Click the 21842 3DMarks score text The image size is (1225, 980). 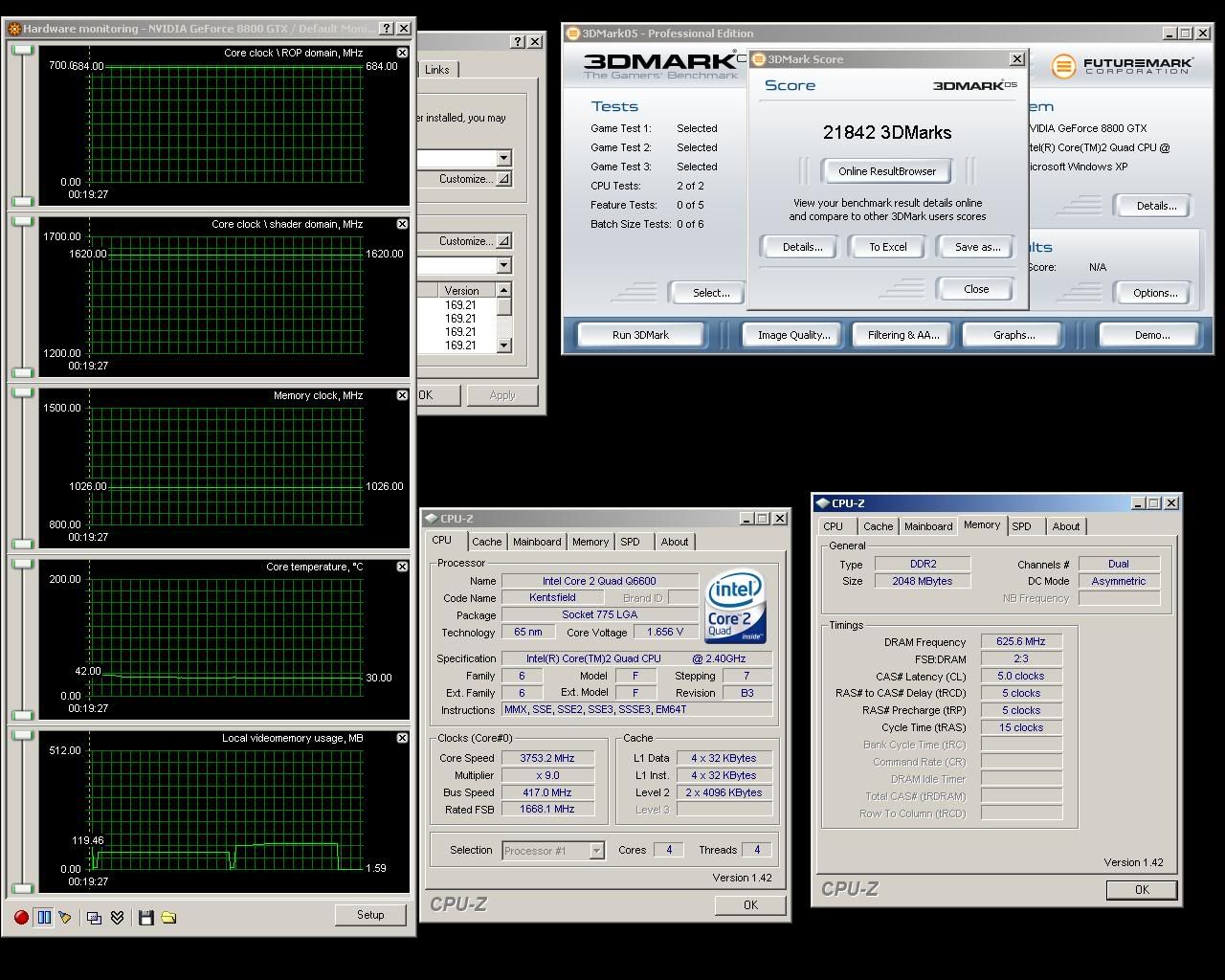click(887, 133)
